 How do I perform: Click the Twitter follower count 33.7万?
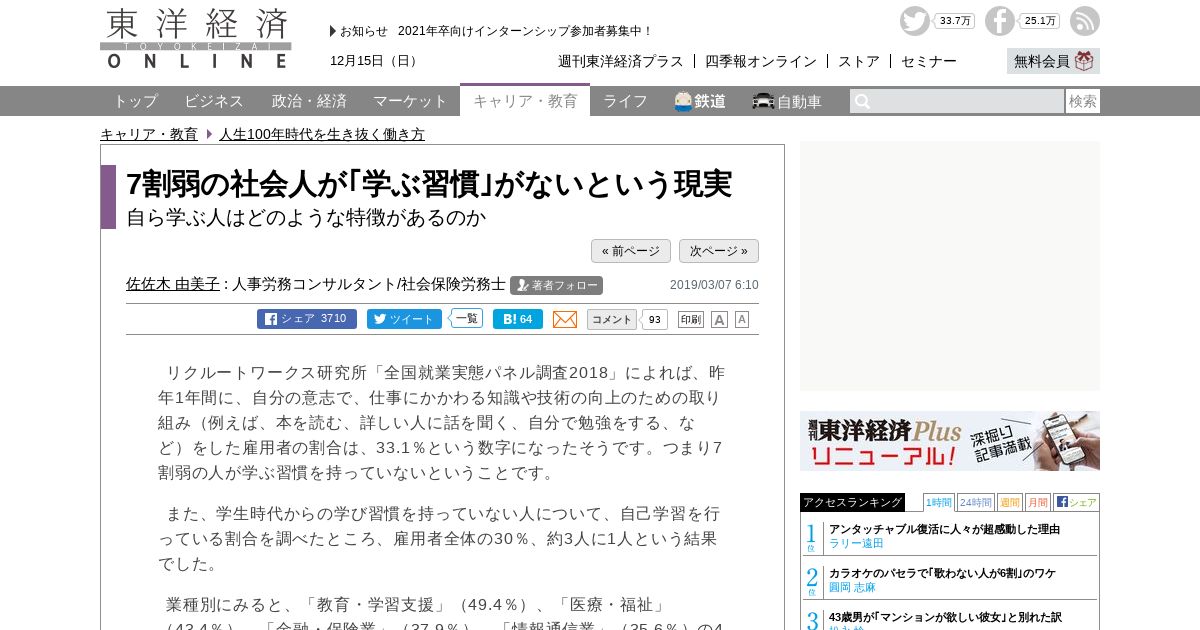(x=955, y=21)
